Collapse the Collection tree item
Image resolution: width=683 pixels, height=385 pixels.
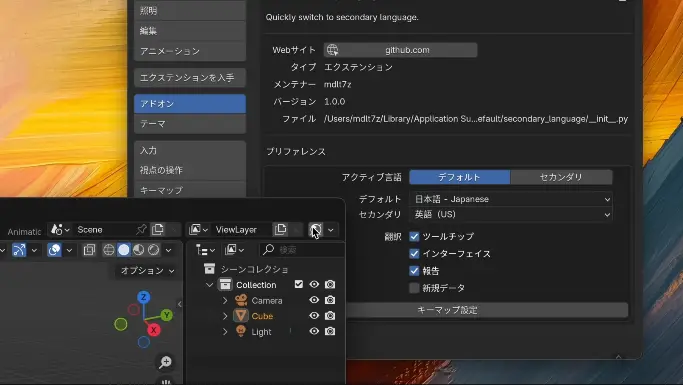pos(210,285)
